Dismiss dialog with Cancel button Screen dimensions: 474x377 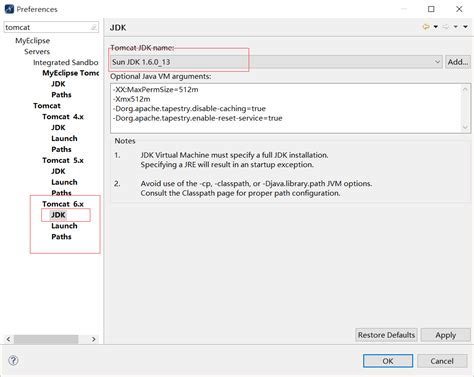[x=442, y=361]
